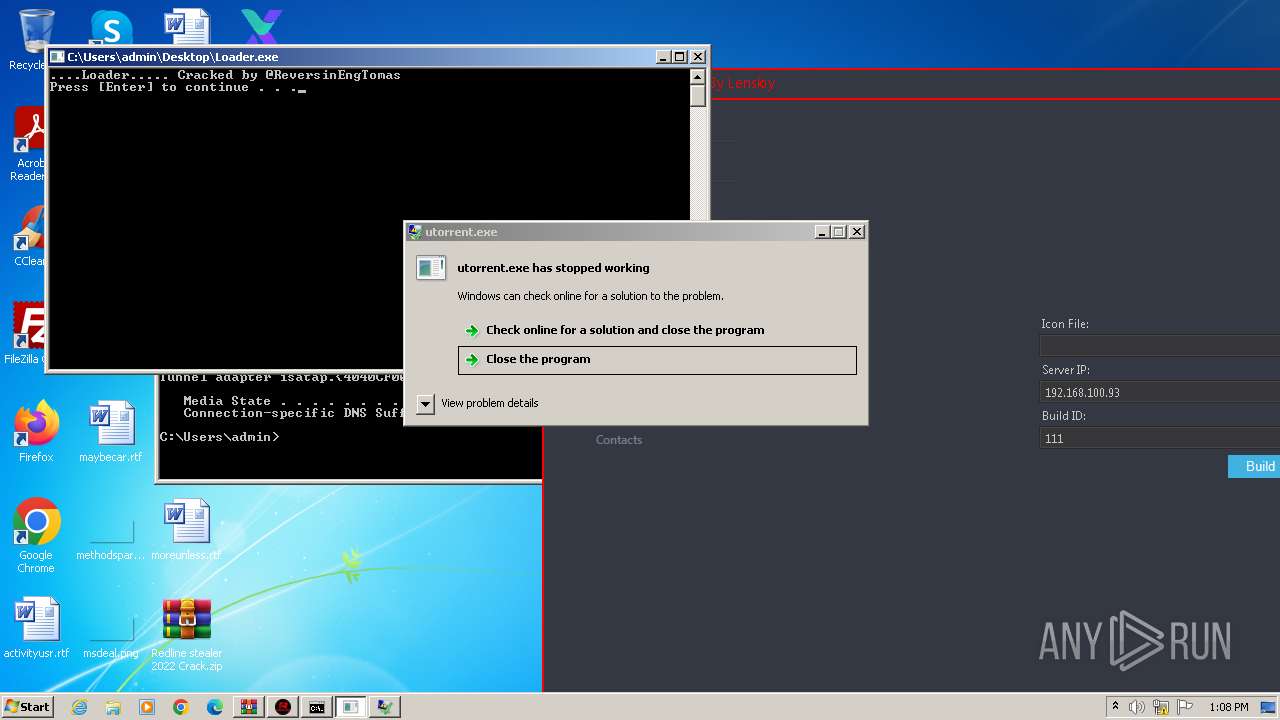Show hidden system tray icons
Image resolution: width=1280 pixels, height=720 pixels.
[1116, 707]
